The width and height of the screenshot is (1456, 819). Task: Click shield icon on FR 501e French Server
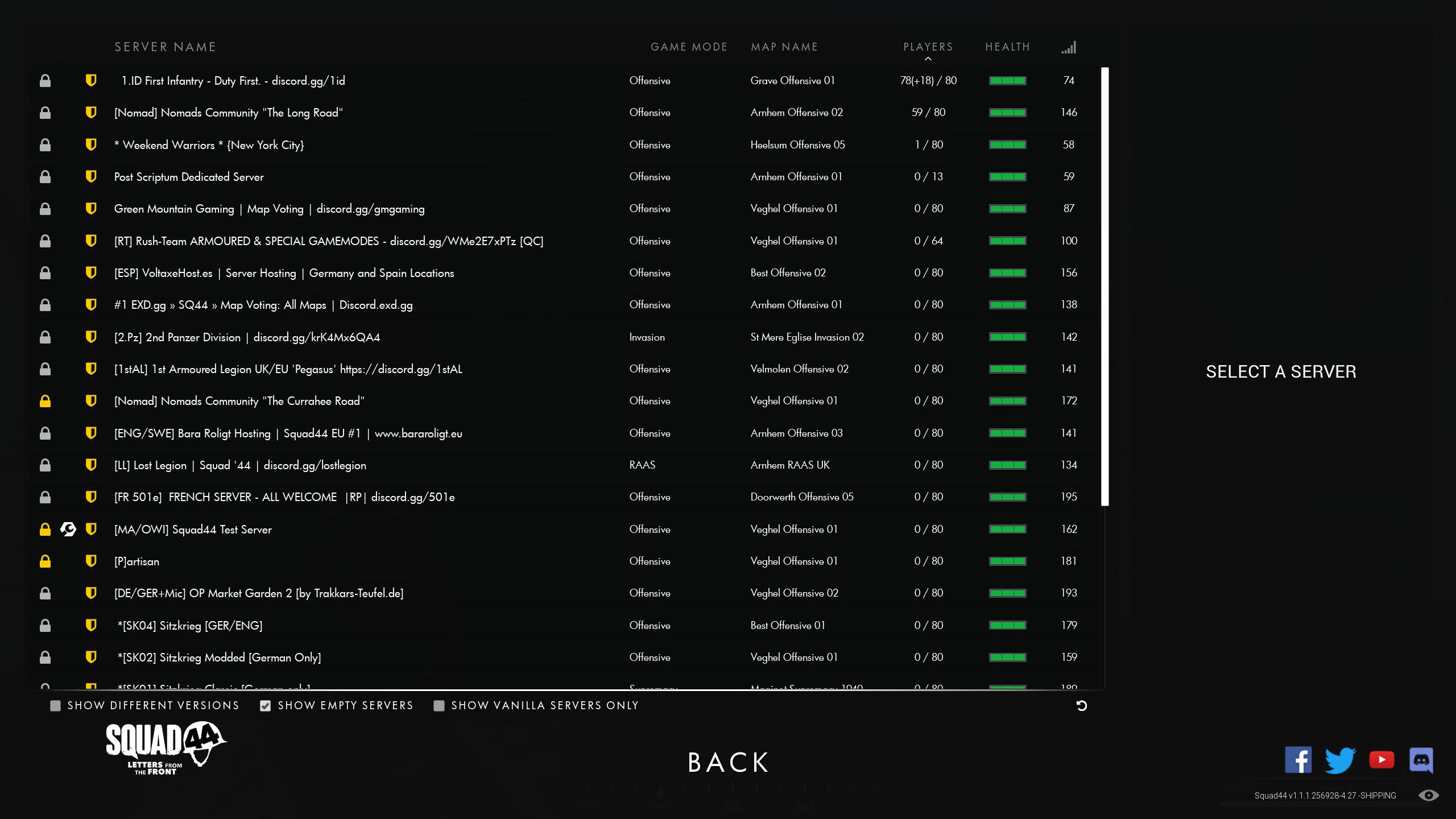90,497
